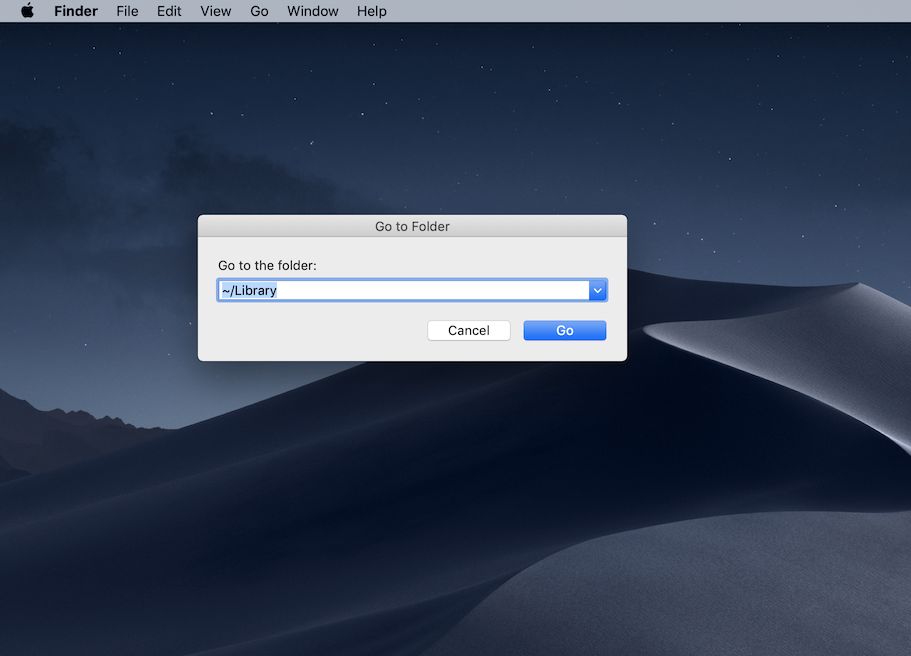Click the "Go to the folder:" label
Viewport: 911px width, 656px height.
pyautogui.click(x=267, y=265)
